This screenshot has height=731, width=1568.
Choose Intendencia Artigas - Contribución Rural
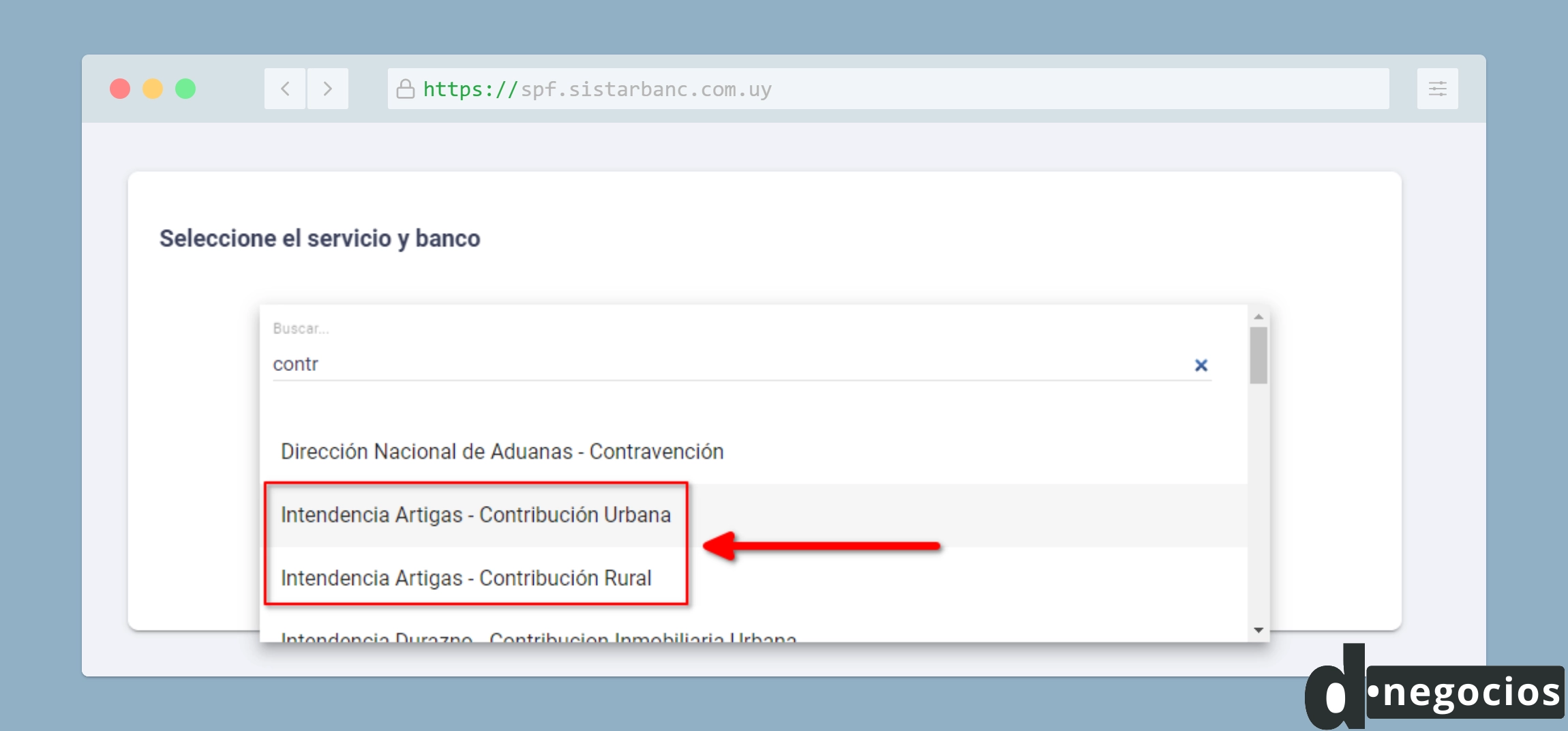pos(754,578)
